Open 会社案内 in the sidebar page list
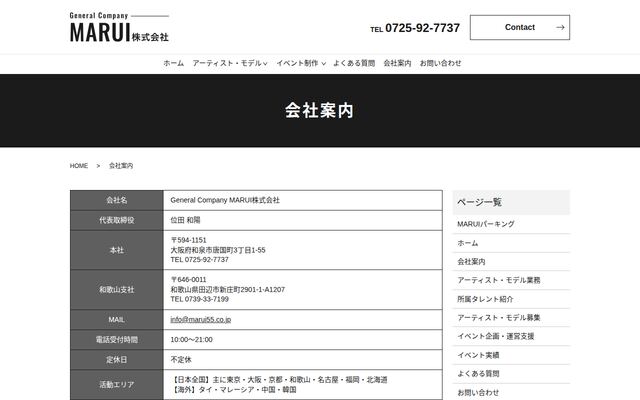Image resolution: width=640 pixels, height=400 pixels. (471, 262)
